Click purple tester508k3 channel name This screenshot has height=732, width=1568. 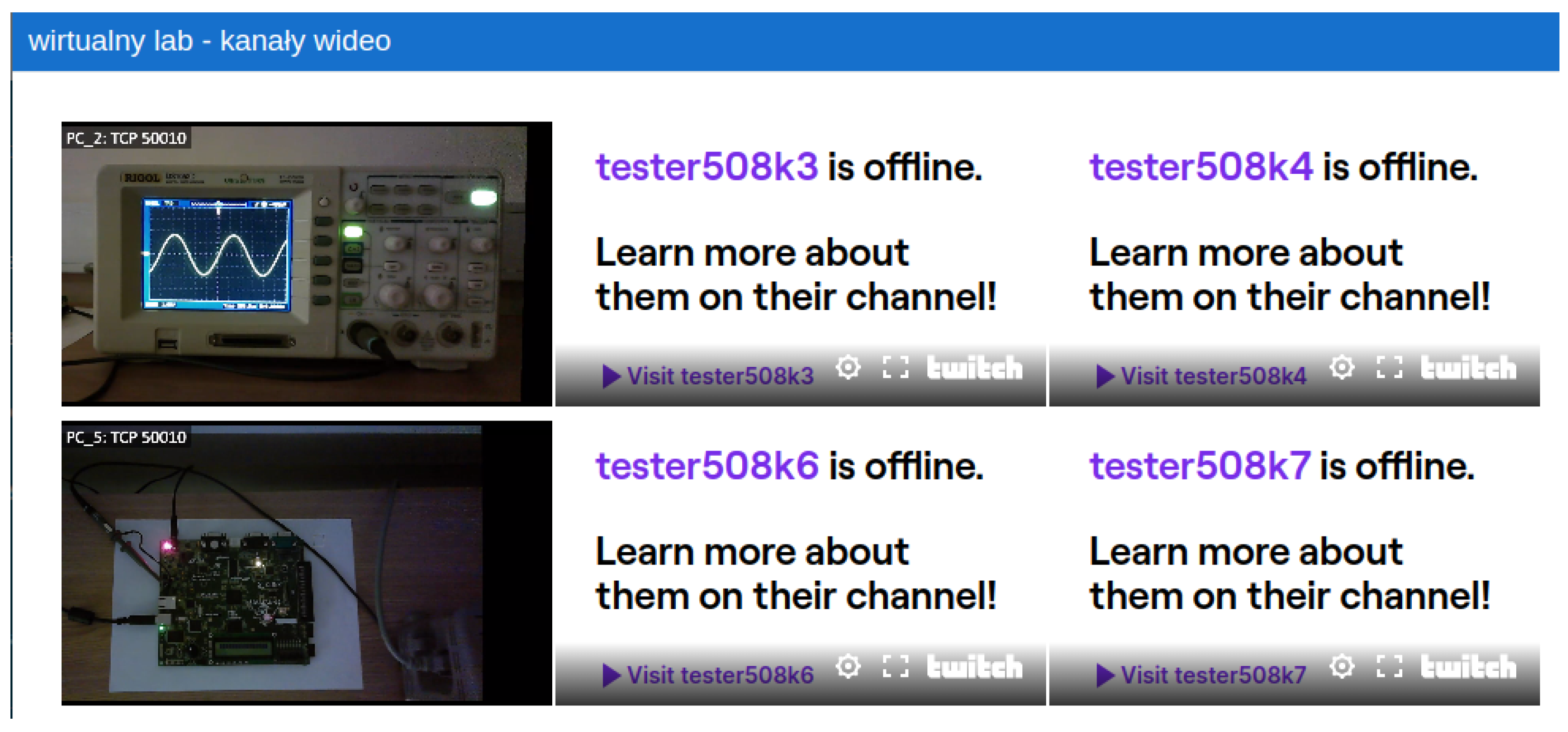click(x=707, y=167)
